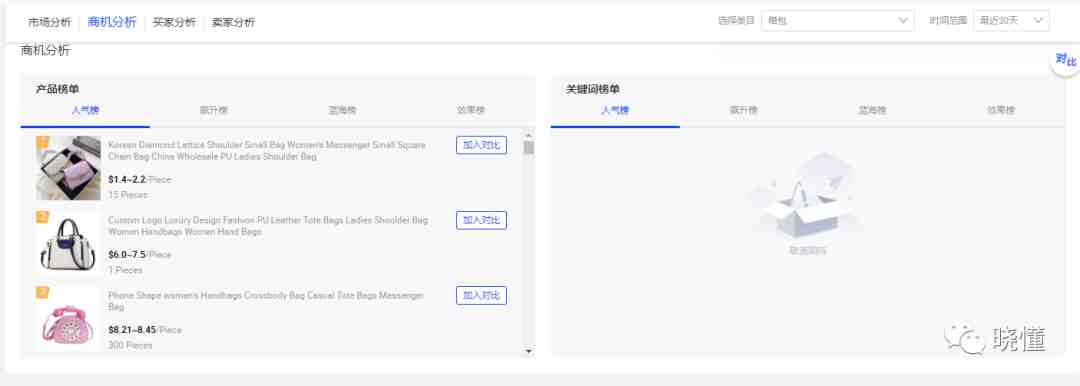Click the rank 2 badge on tote bag product
This screenshot has height=386, width=1080.
(42, 218)
